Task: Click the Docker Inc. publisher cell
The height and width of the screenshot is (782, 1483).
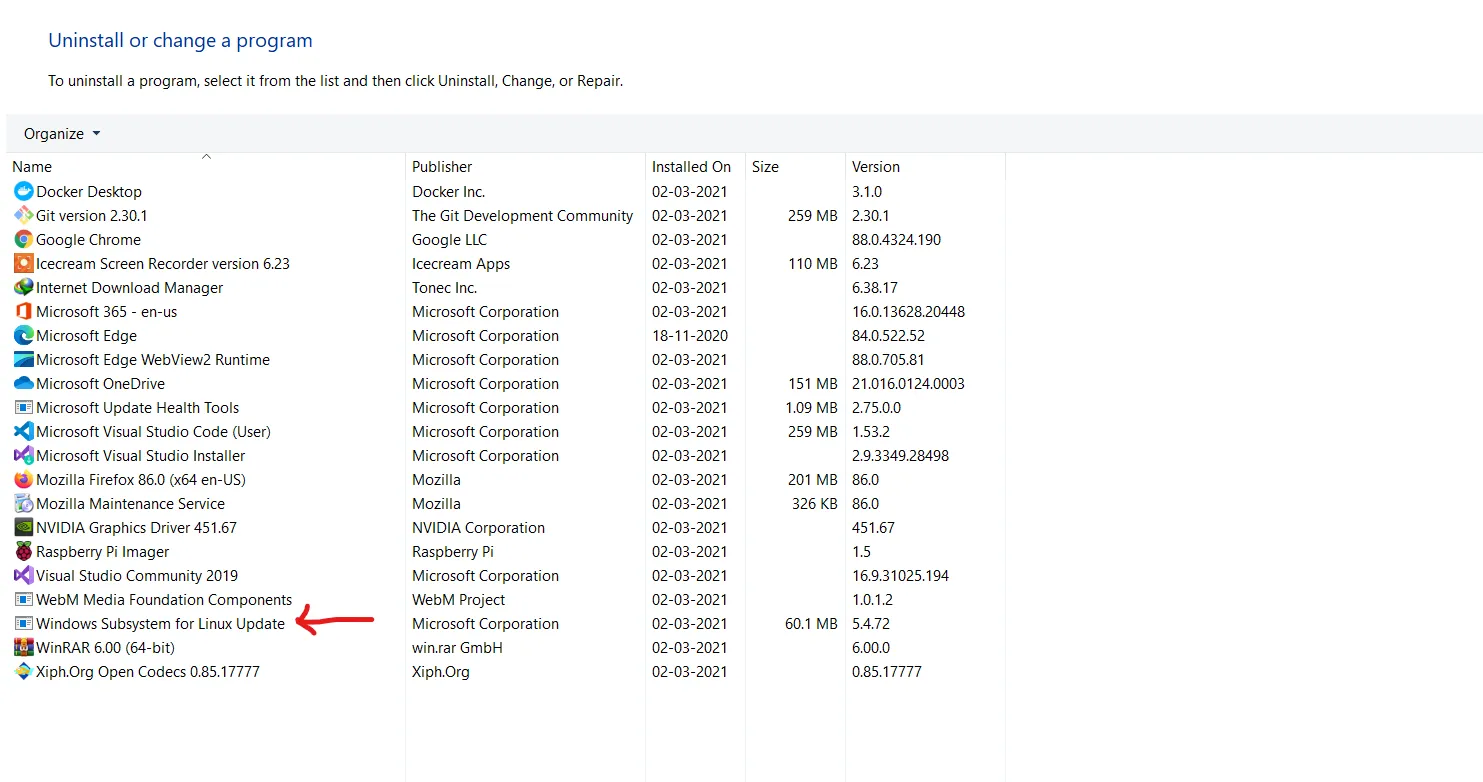Action: click(x=449, y=191)
